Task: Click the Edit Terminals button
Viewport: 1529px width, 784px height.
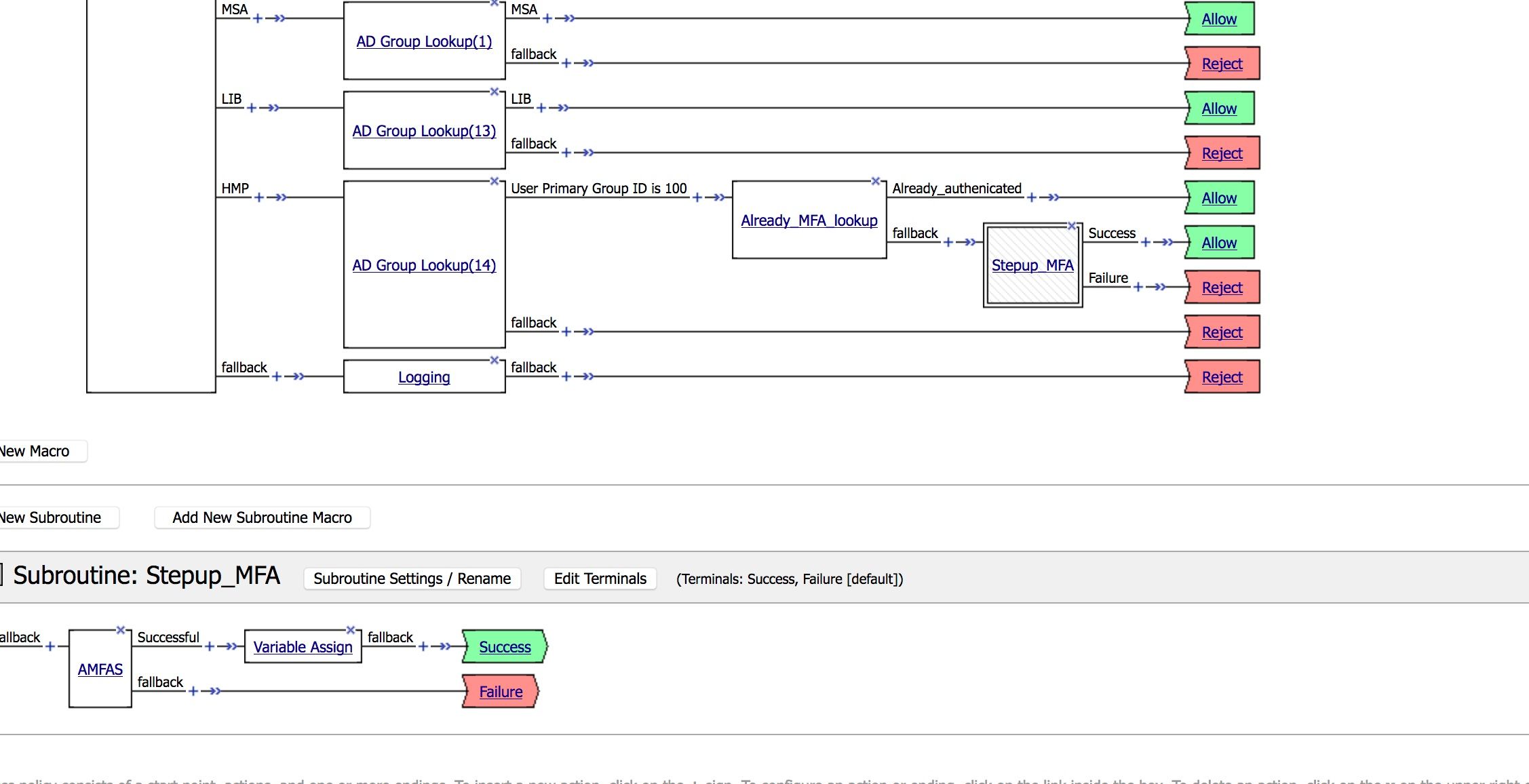Action: click(600, 579)
